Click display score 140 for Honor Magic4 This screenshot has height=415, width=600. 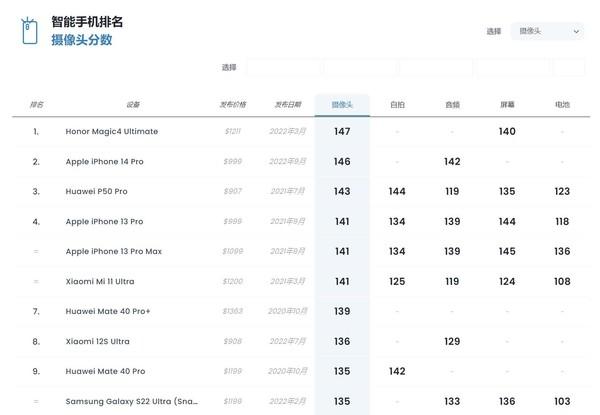click(507, 132)
